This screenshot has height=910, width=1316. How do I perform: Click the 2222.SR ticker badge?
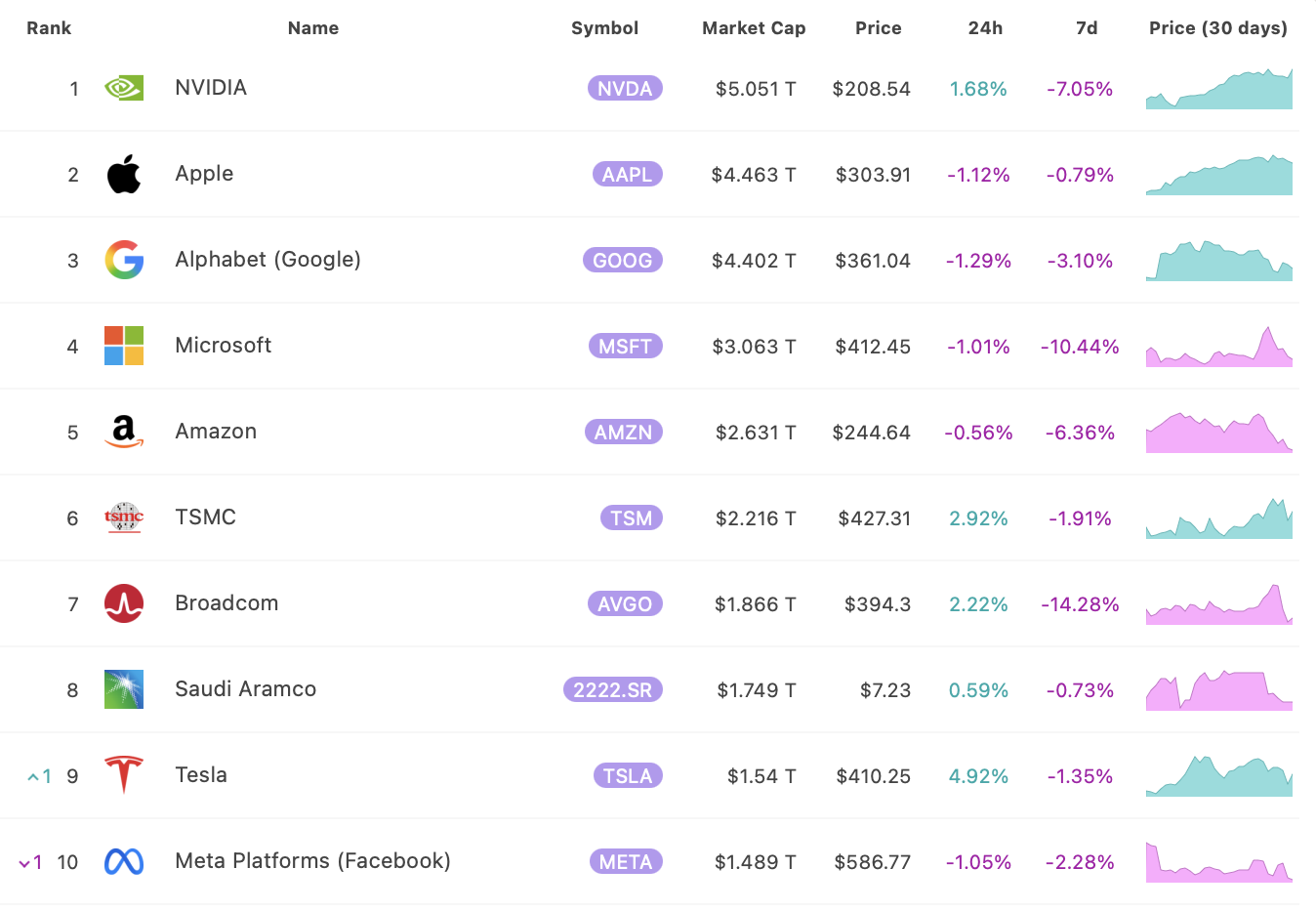(x=613, y=690)
